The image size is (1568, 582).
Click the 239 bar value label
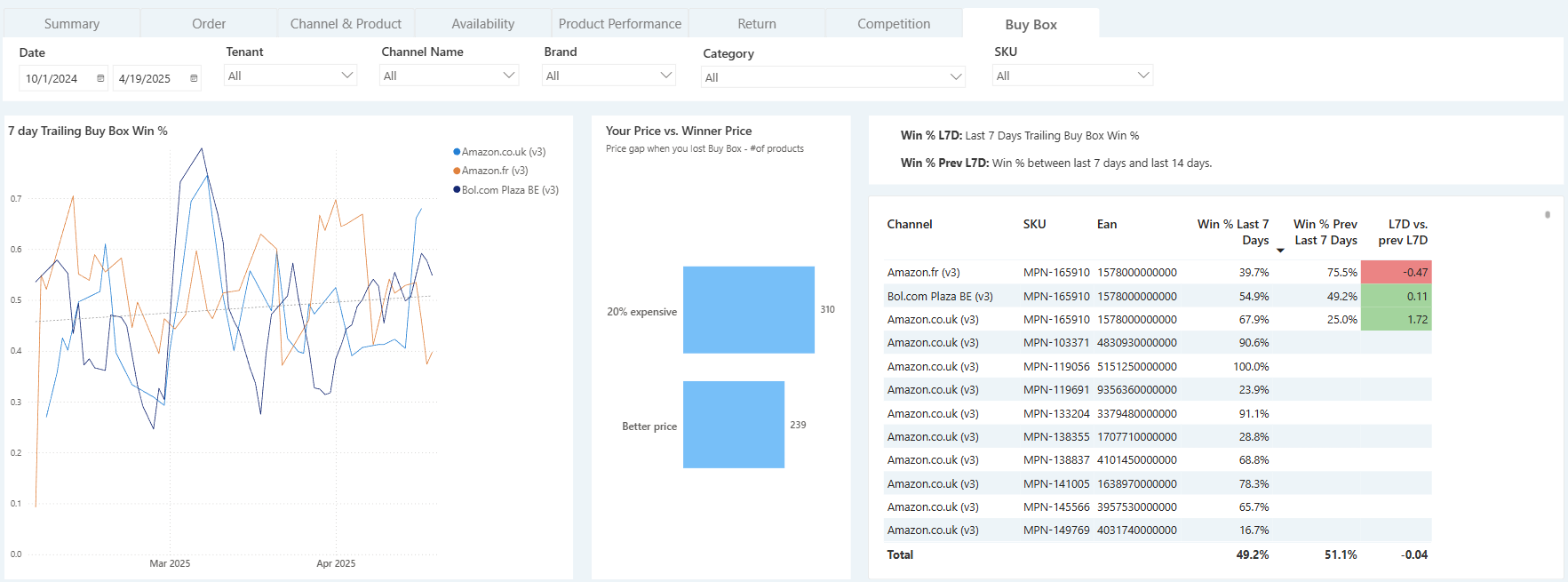[798, 425]
